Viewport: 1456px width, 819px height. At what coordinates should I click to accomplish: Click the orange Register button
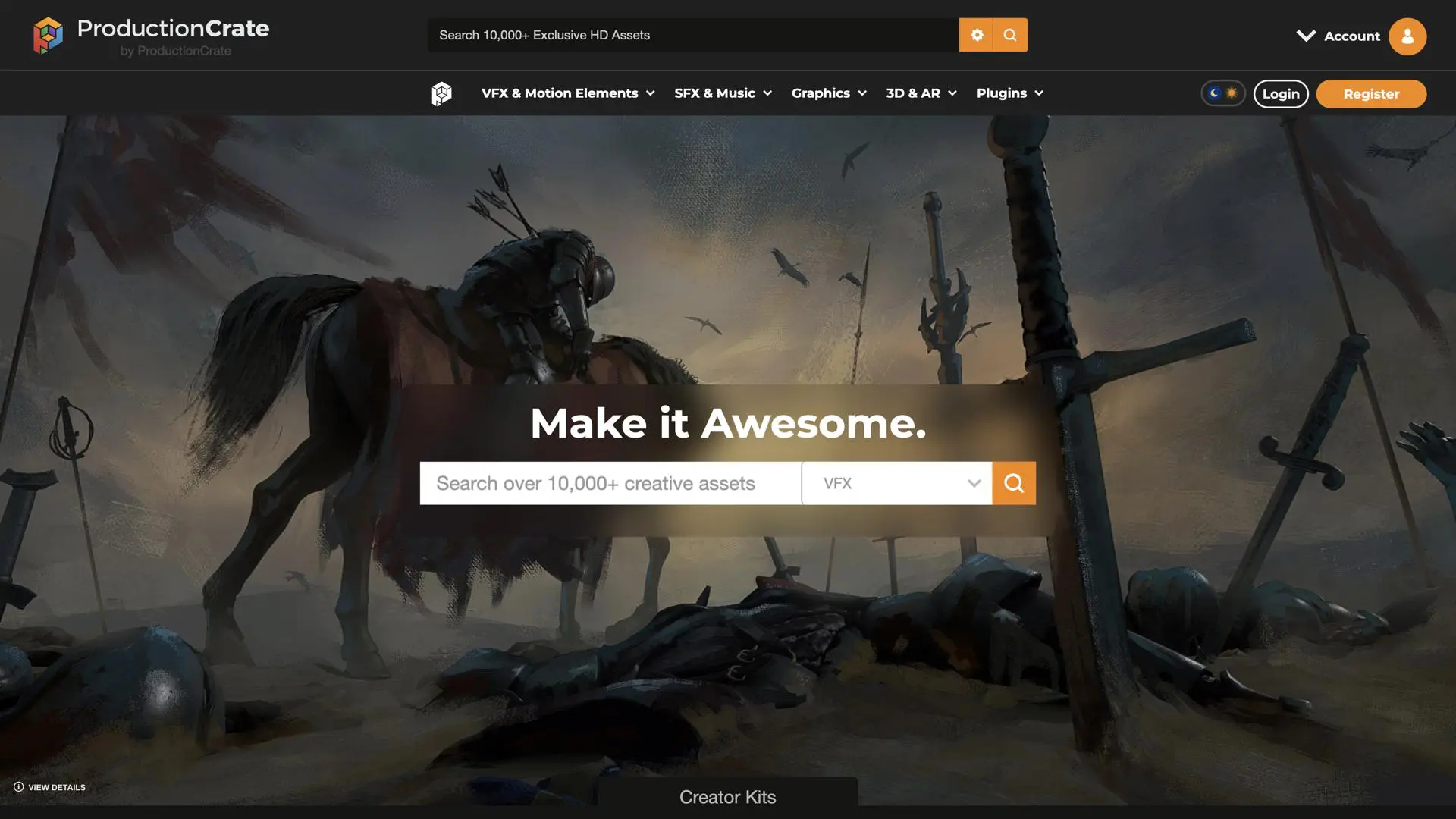pos(1370,94)
